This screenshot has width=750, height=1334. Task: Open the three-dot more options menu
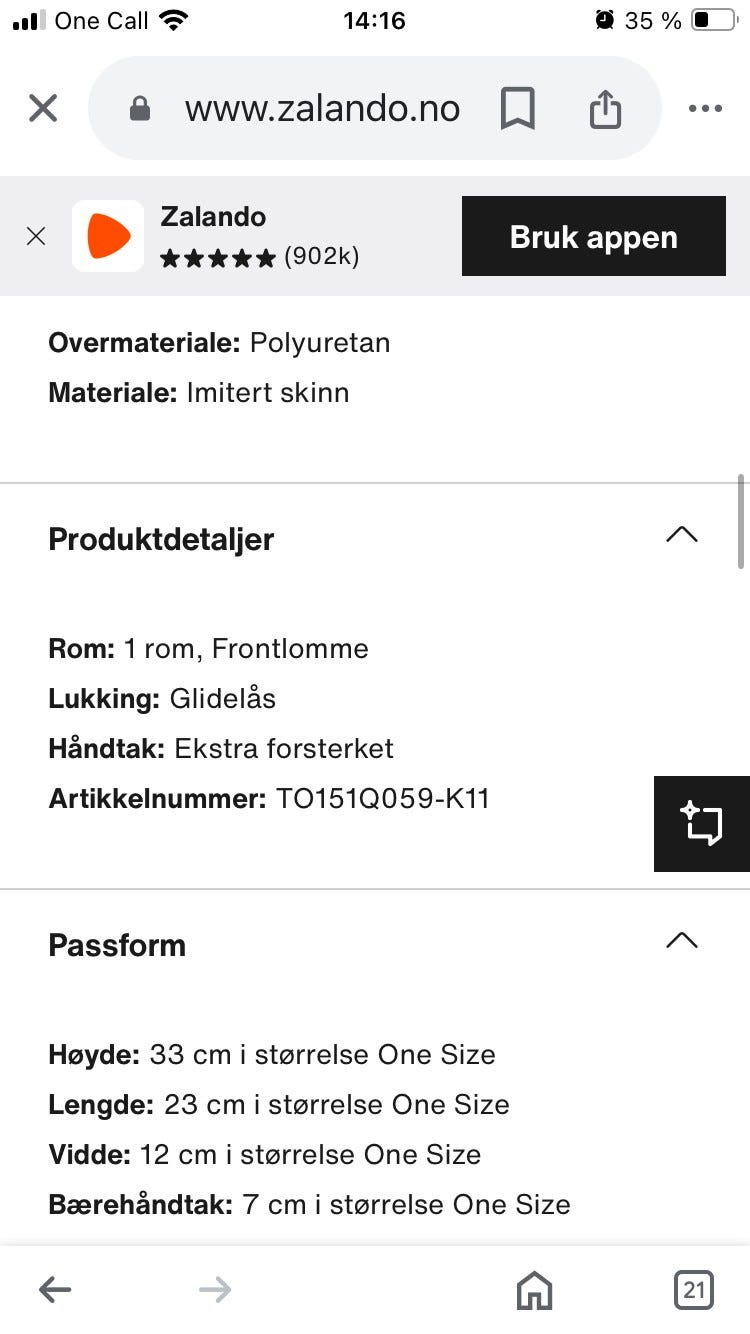click(705, 108)
